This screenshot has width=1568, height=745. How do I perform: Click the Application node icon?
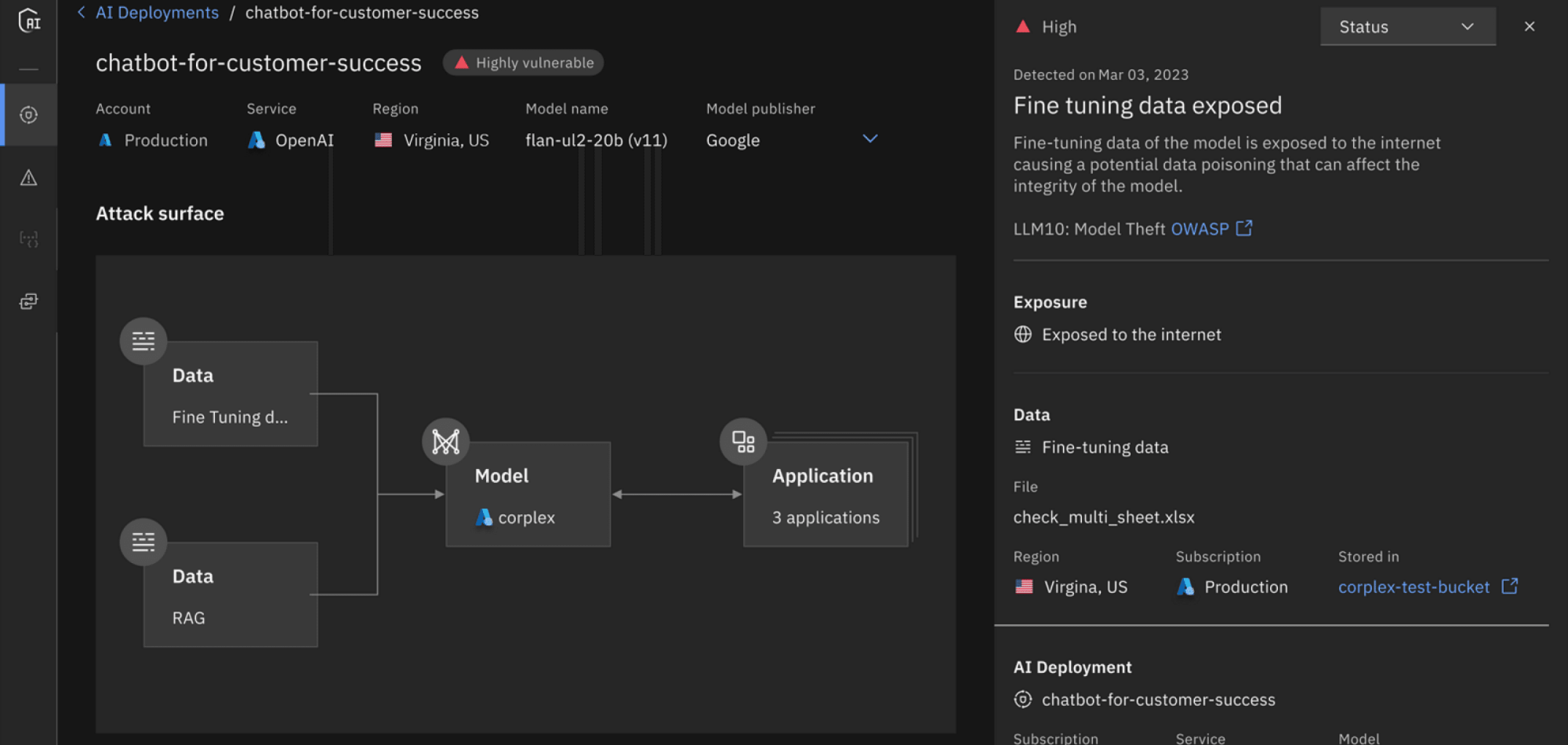pos(743,442)
